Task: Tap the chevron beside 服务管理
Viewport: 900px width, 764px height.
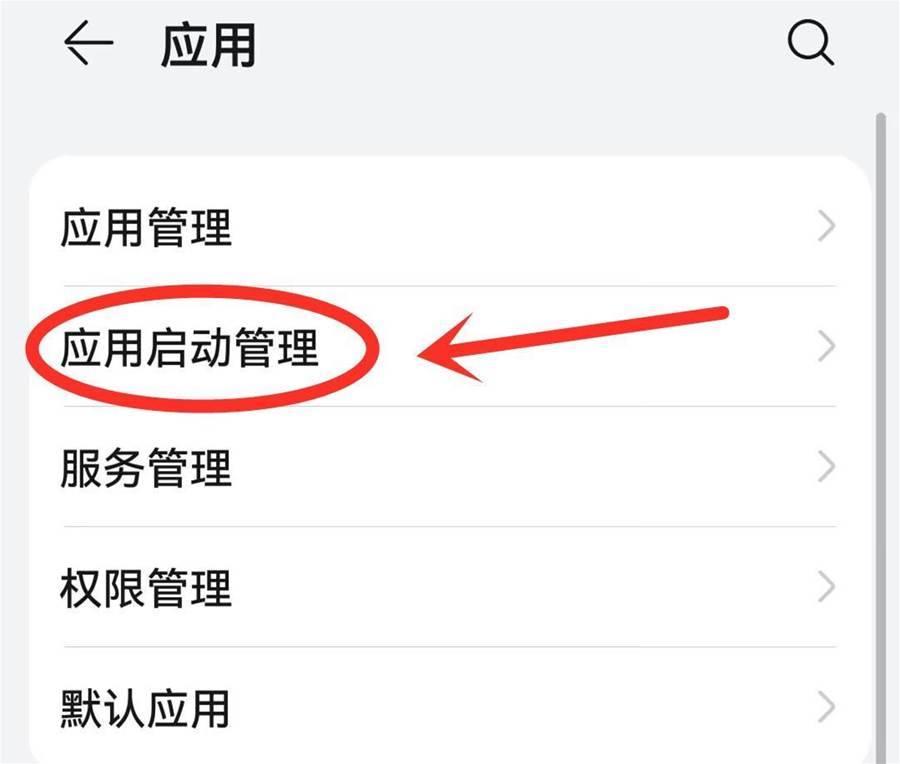Action: click(x=826, y=467)
